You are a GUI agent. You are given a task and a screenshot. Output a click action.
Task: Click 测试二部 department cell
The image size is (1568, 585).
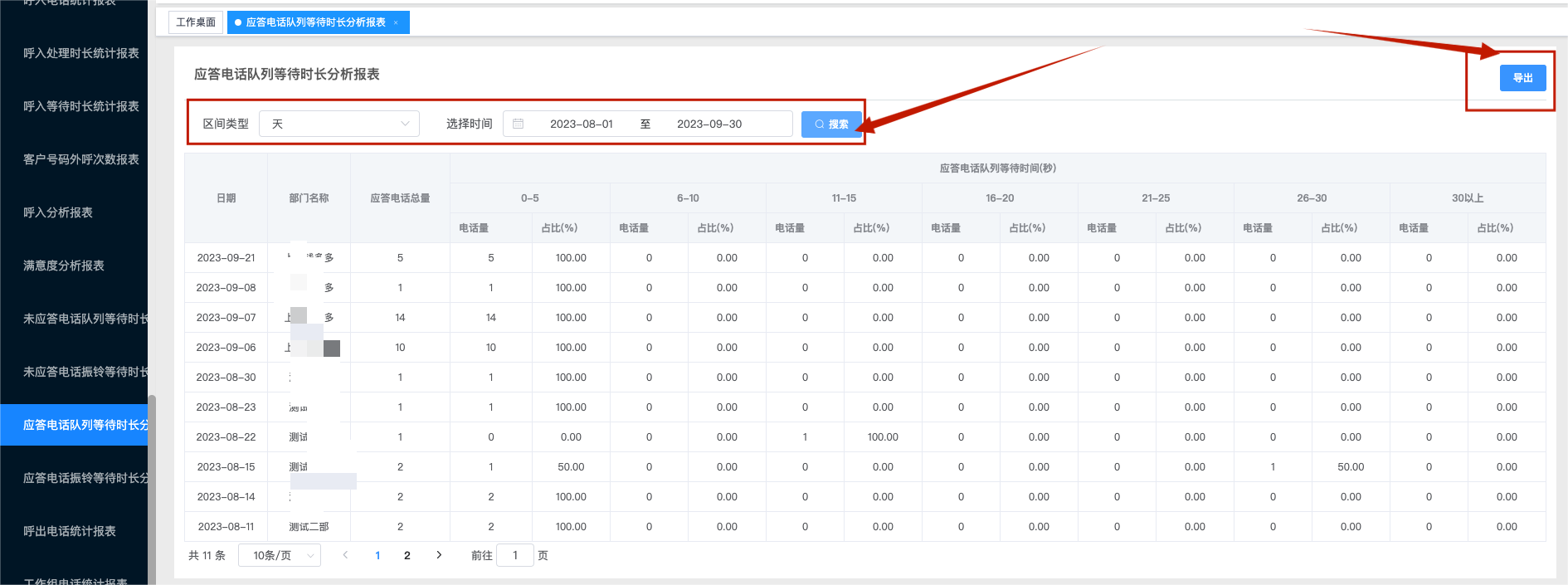[x=309, y=527]
